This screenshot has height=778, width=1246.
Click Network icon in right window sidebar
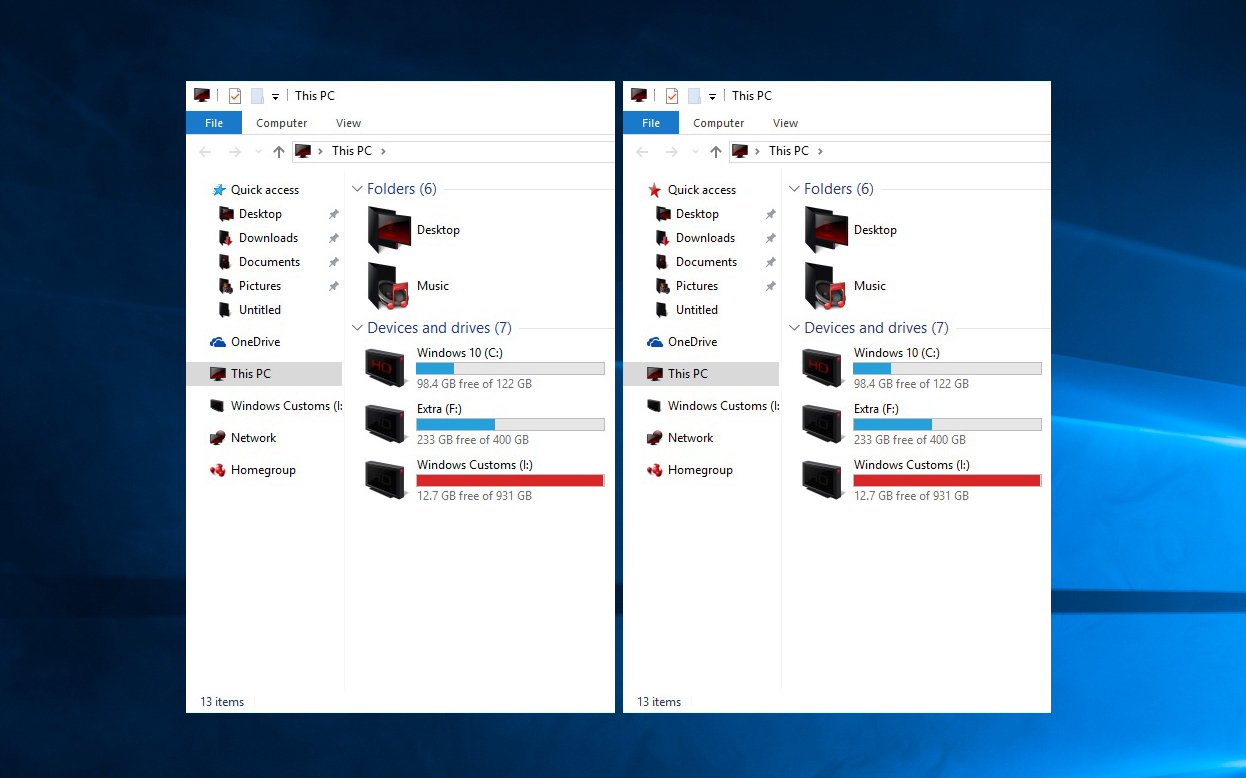655,438
